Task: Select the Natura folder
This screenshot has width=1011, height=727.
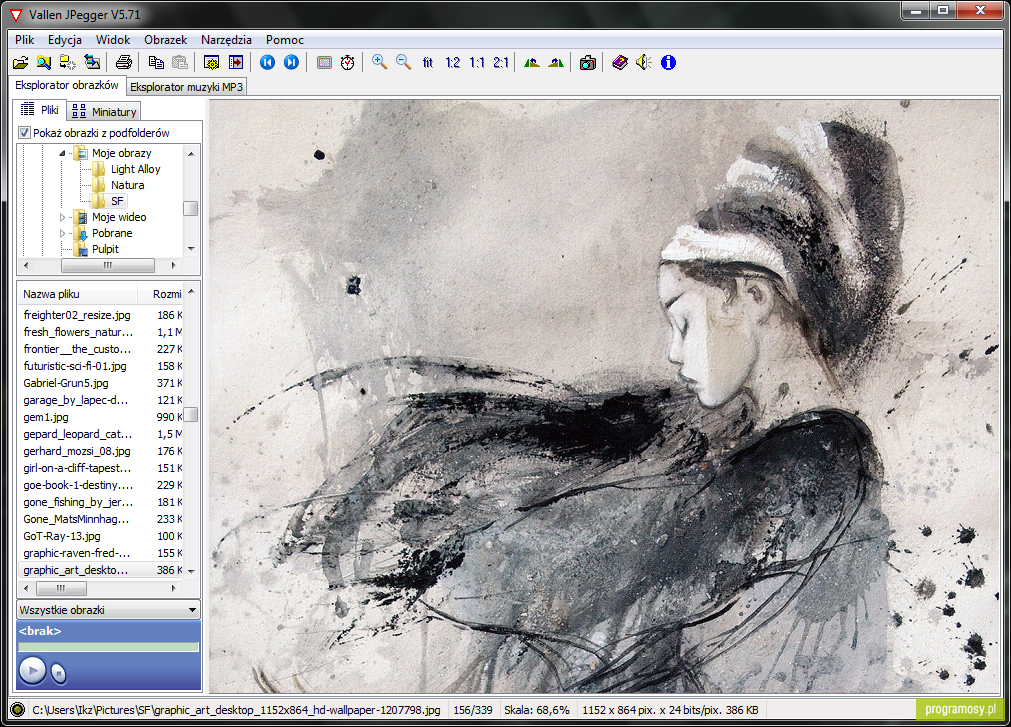Action: [128, 186]
